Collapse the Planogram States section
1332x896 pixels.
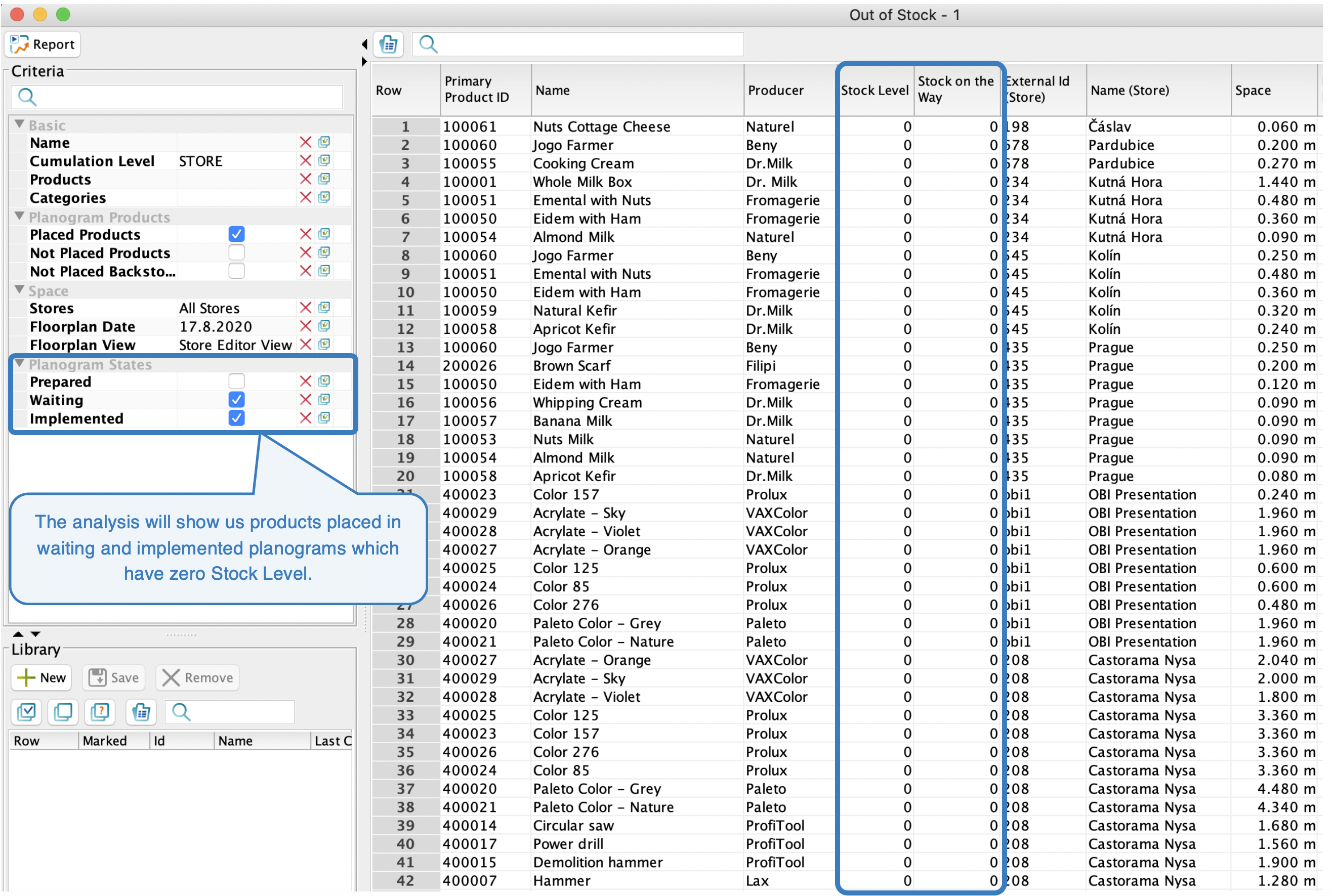click(19, 363)
